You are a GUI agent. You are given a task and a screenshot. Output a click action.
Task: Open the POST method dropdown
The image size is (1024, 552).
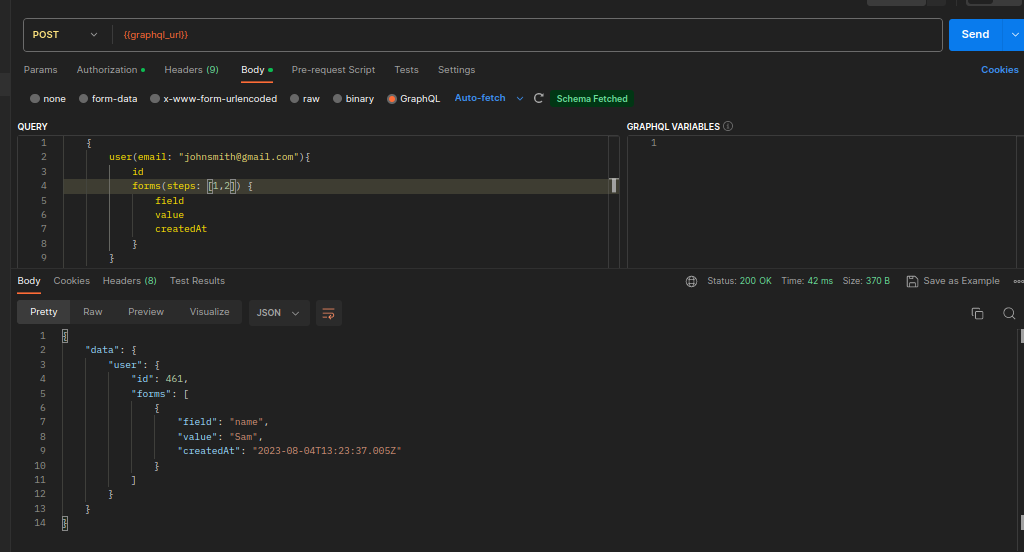click(65, 35)
